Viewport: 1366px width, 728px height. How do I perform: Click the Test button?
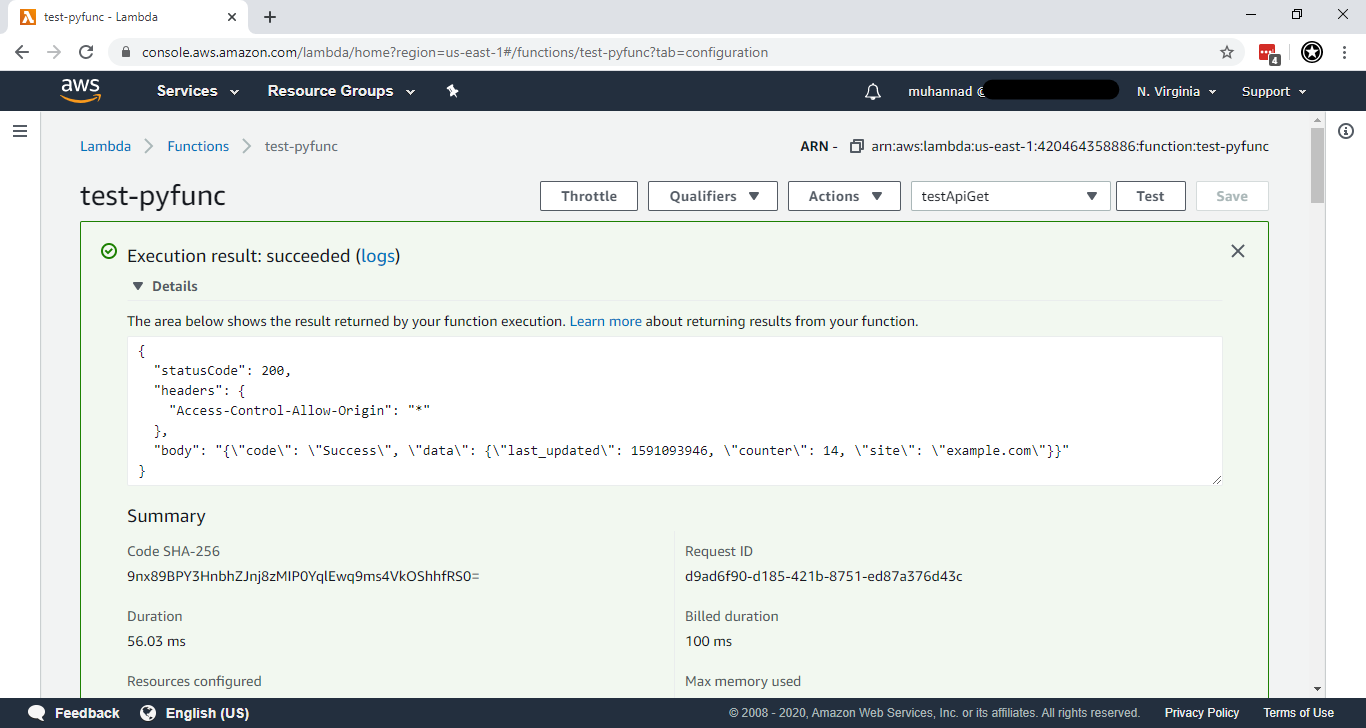[1150, 196]
